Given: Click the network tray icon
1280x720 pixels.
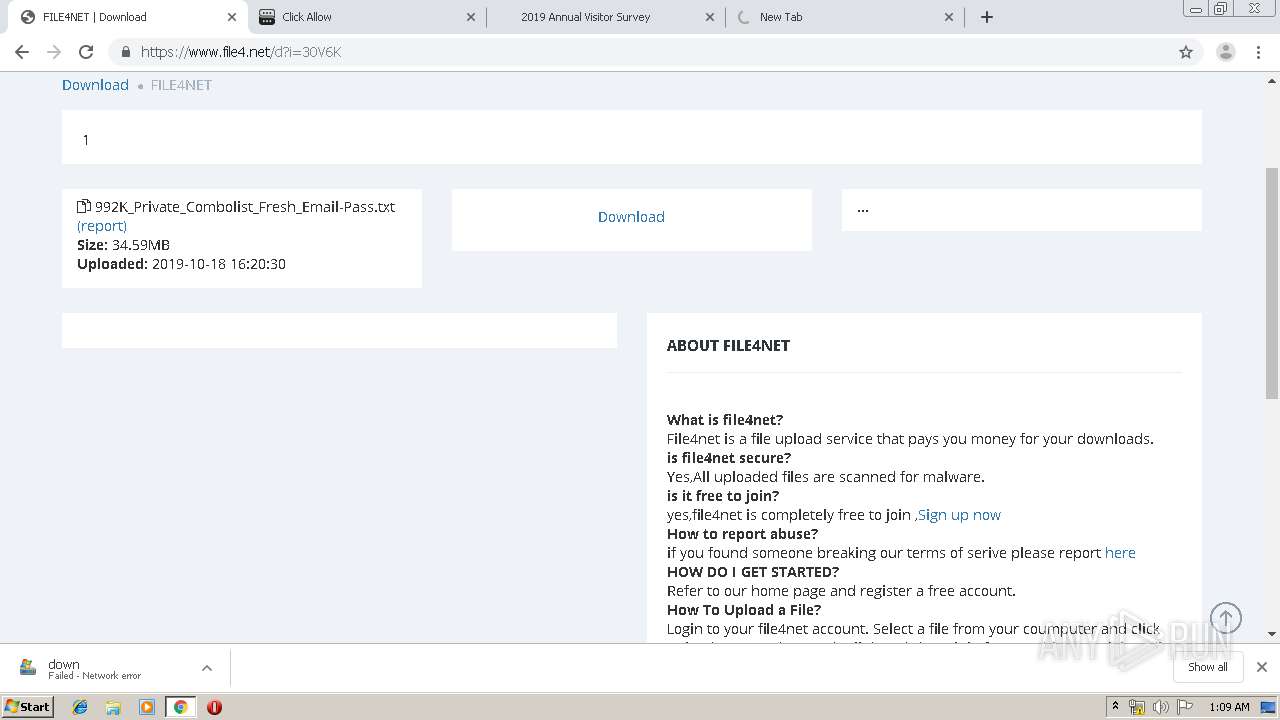Looking at the screenshot, I should pyautogui.click(x=1137, y=707).
